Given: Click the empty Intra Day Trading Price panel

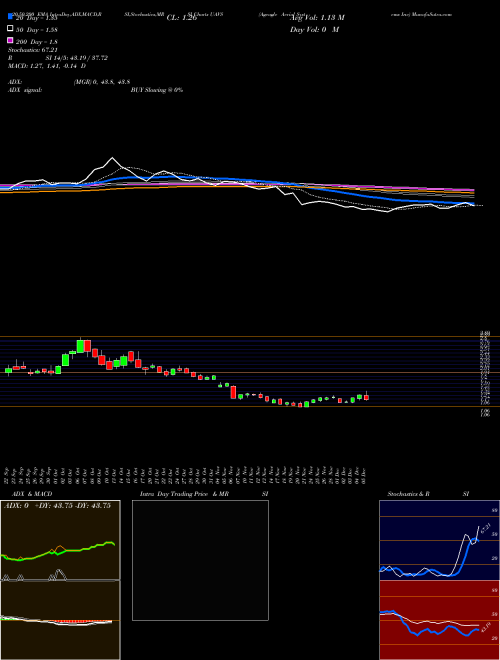Looking at the screenshot, I should (x=200, y=560).
